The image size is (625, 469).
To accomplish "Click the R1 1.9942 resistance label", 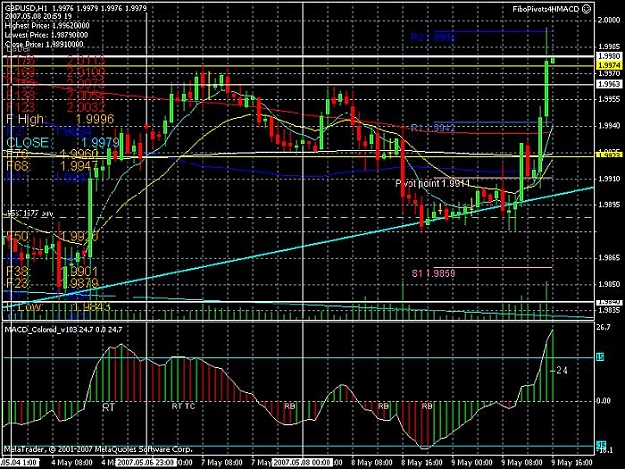I will pyautogui.click(x=433, y=128).
